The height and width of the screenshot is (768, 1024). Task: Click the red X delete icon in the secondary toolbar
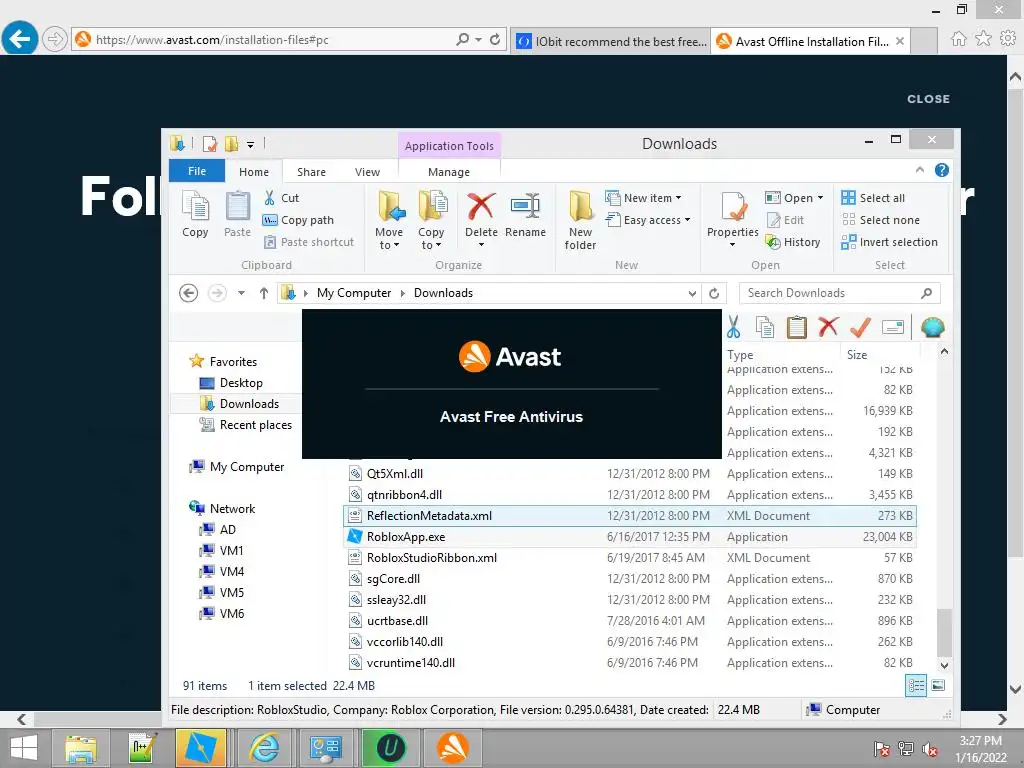point(828,327)
